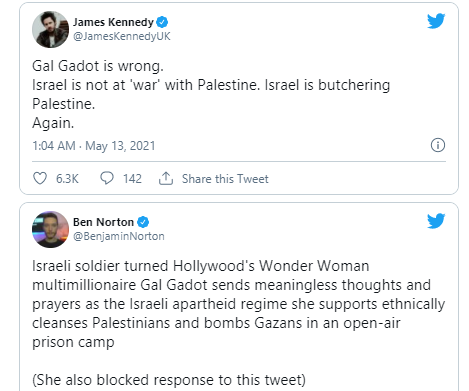Click the Ben Norton display name
Screen dimensions: 469x391
point(103,222)
